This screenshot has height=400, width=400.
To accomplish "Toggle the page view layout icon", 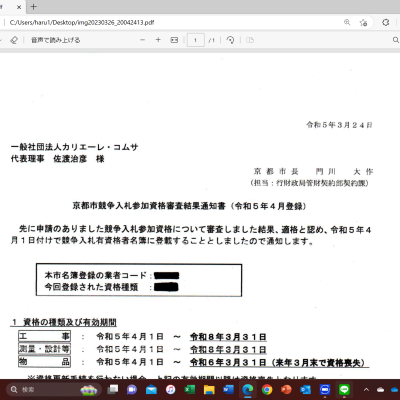I will 250,40.
